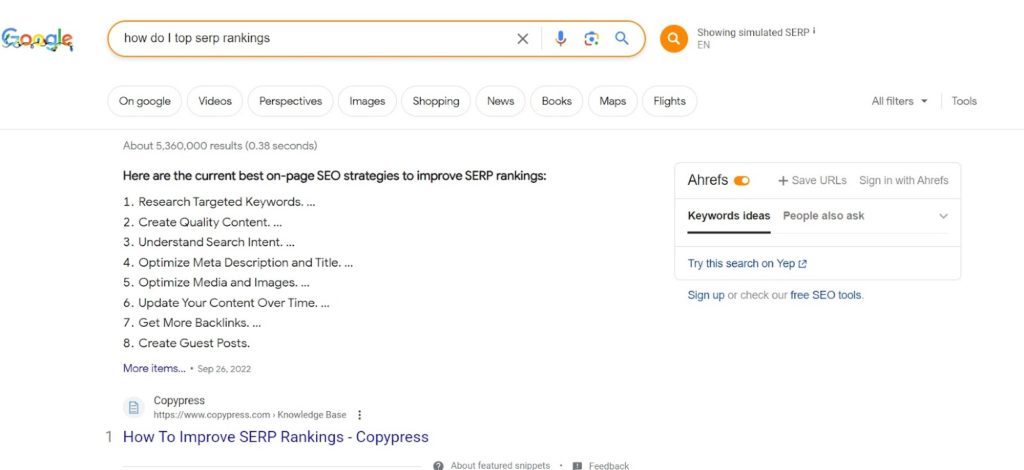The height and width of the screenshot is (470, 1024).
Task: Click 'Update Your Content Over Time' item
Action: pyautogui.click(x=227, y=303)
